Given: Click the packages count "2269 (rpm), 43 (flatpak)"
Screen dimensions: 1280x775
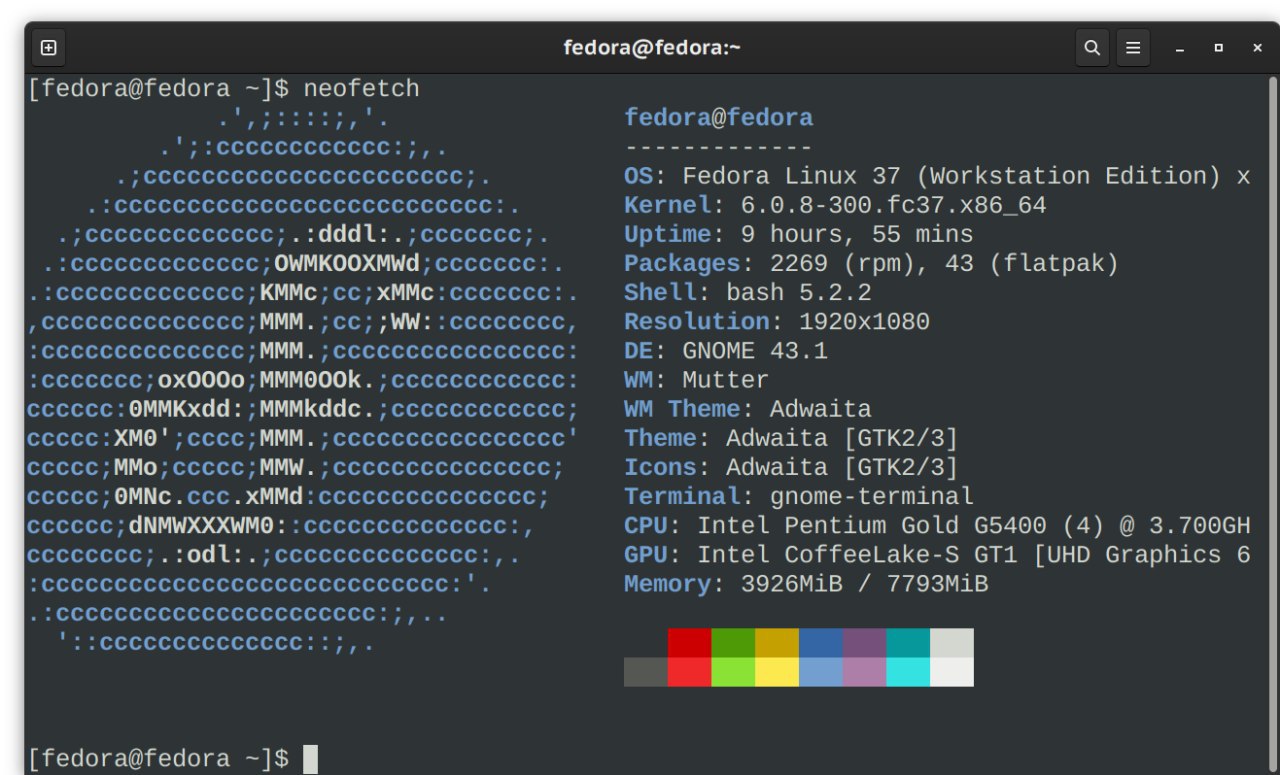Looking at the screenshot, I should (x=945, y=264).
